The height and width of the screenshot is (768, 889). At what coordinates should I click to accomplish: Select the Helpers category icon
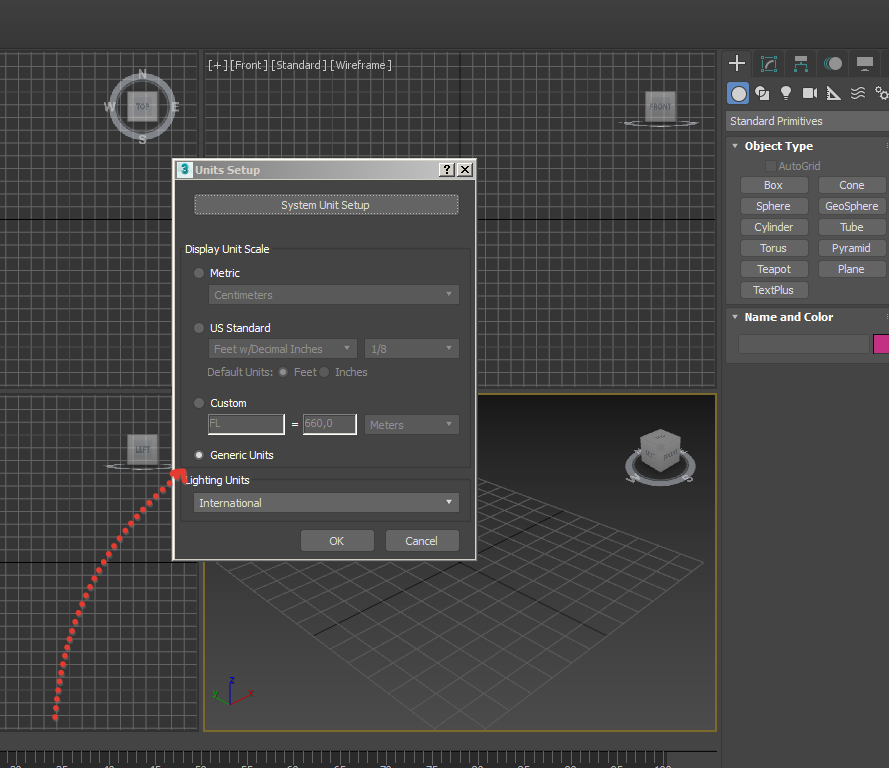[833, 94]
